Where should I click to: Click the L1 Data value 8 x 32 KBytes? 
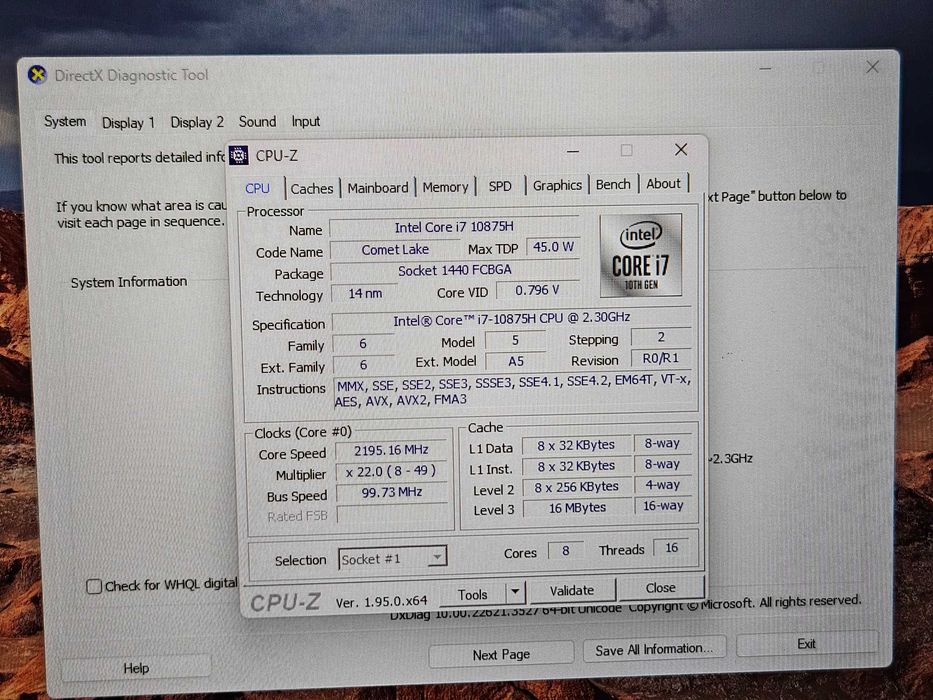coord(575,445)
